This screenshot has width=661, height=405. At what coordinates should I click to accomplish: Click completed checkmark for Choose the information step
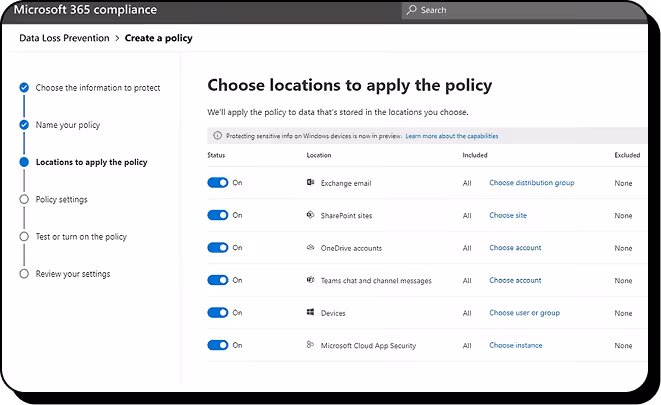24,88
